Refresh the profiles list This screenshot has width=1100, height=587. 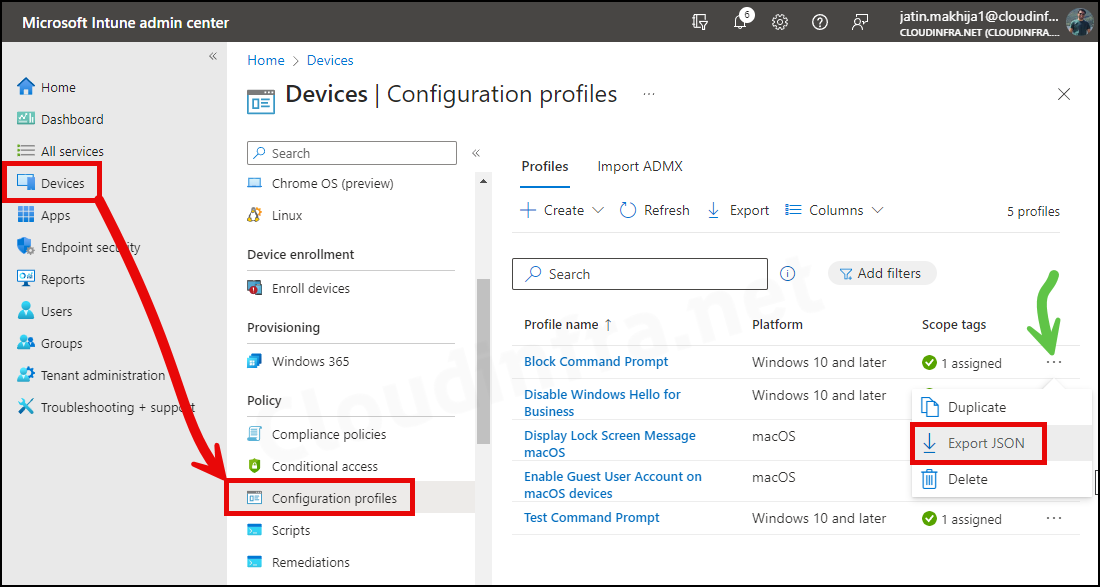[655, 210]
